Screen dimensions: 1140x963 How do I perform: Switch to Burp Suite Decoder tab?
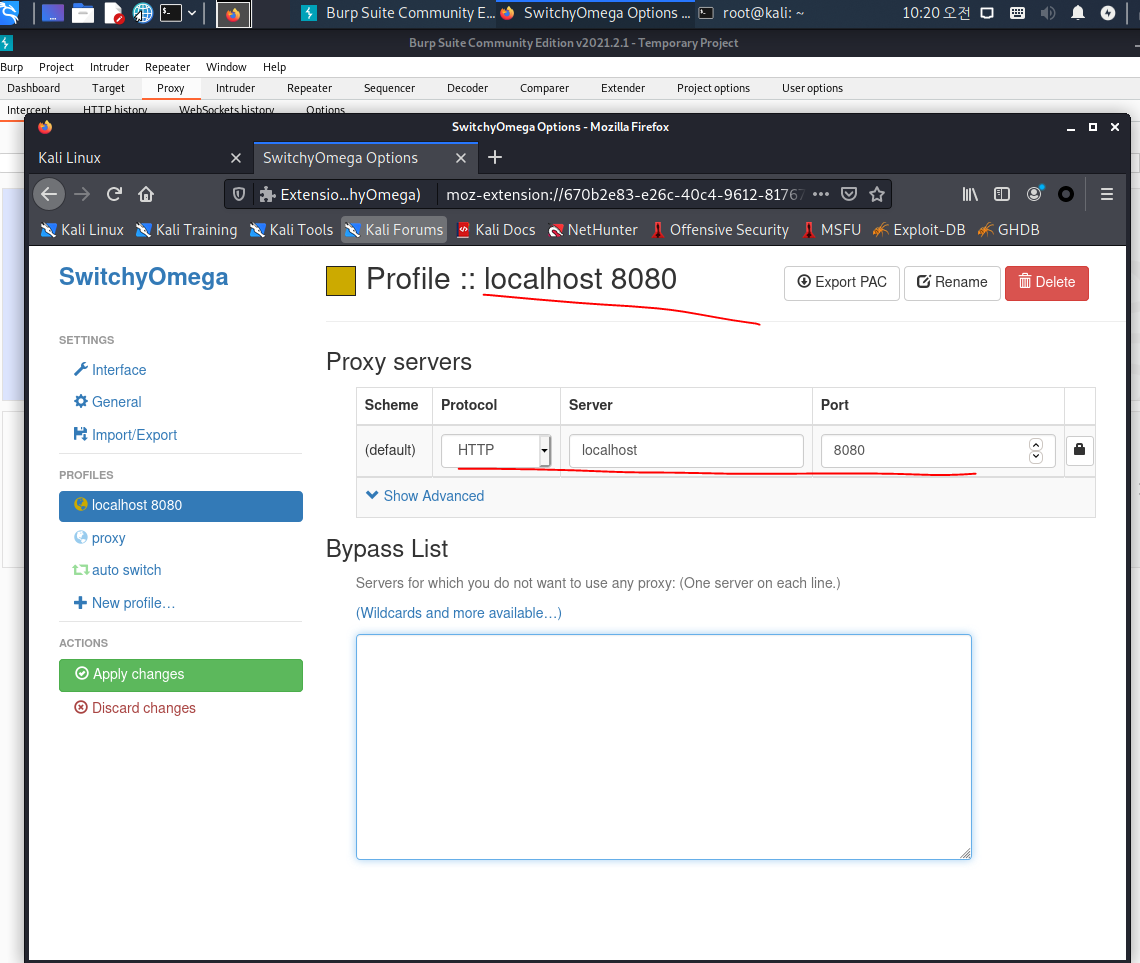click(467, 88)
